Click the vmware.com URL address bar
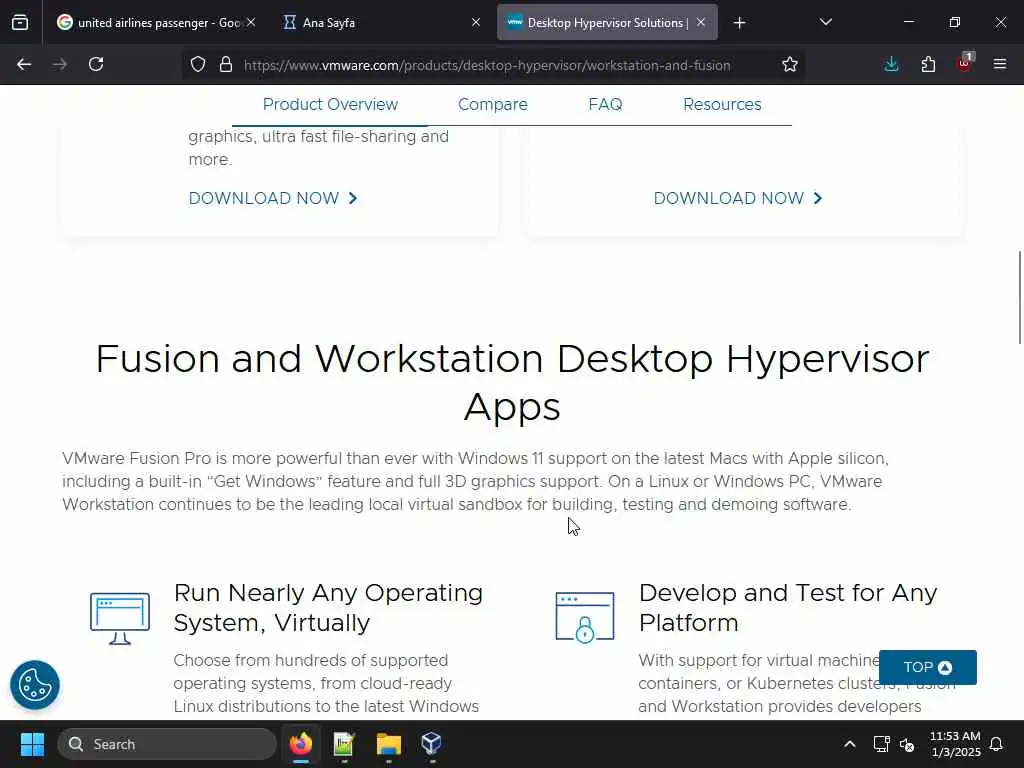 point(487,65)
